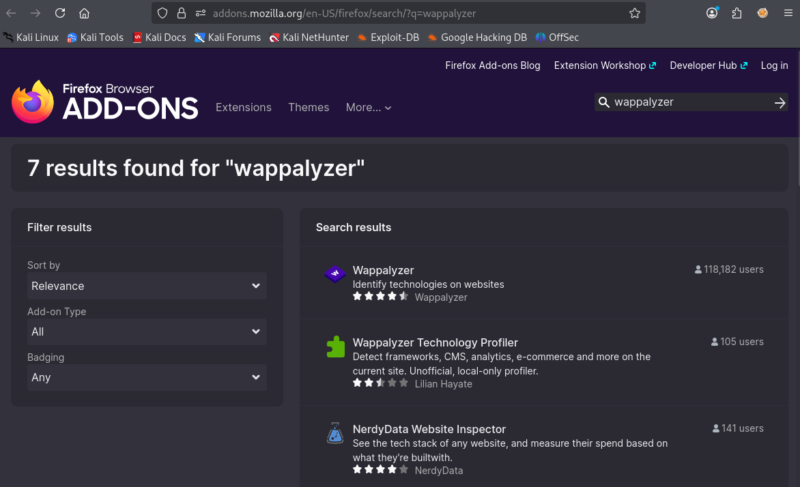Image resolution: width=800 pixels, height=487 pixels.
Task: Click the NerdyData flask icon
Action: click(x=335, y=433)
